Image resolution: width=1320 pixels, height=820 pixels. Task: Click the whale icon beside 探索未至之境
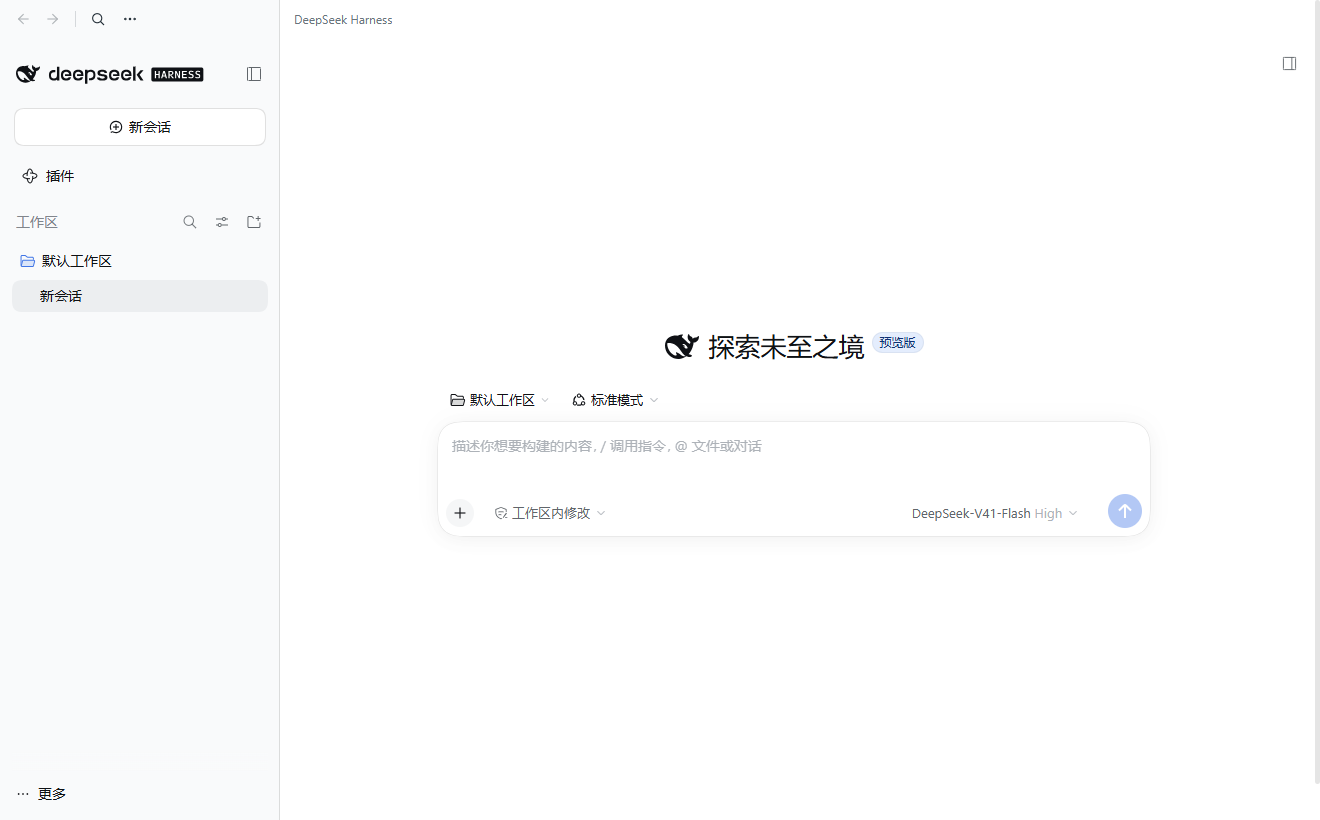pos(682,346)
